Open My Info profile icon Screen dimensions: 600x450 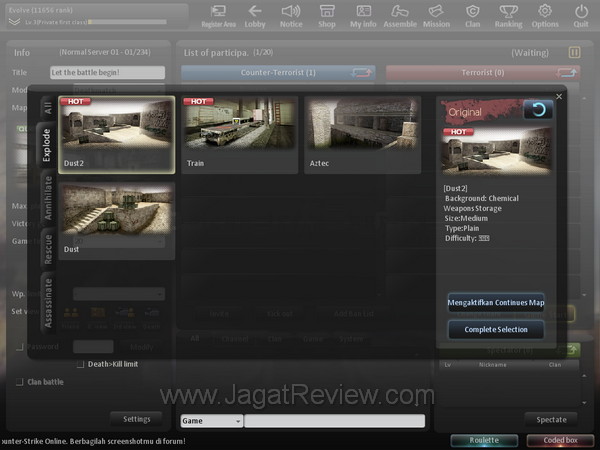coord(363,16)
